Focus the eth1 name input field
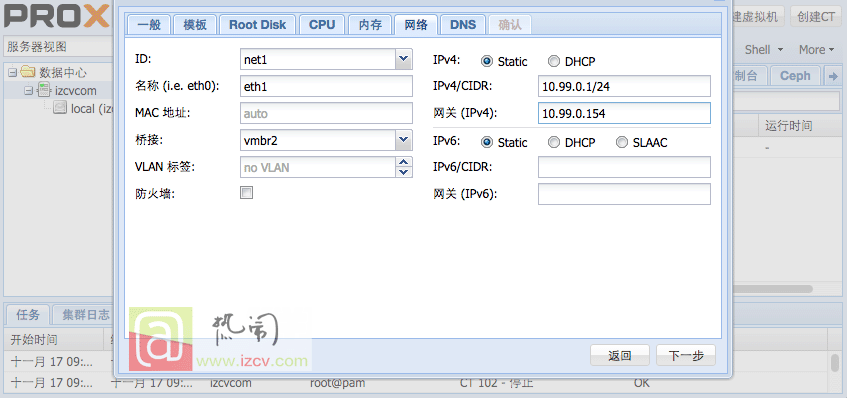This screenshot has width=847, height=398. [326, 86]
